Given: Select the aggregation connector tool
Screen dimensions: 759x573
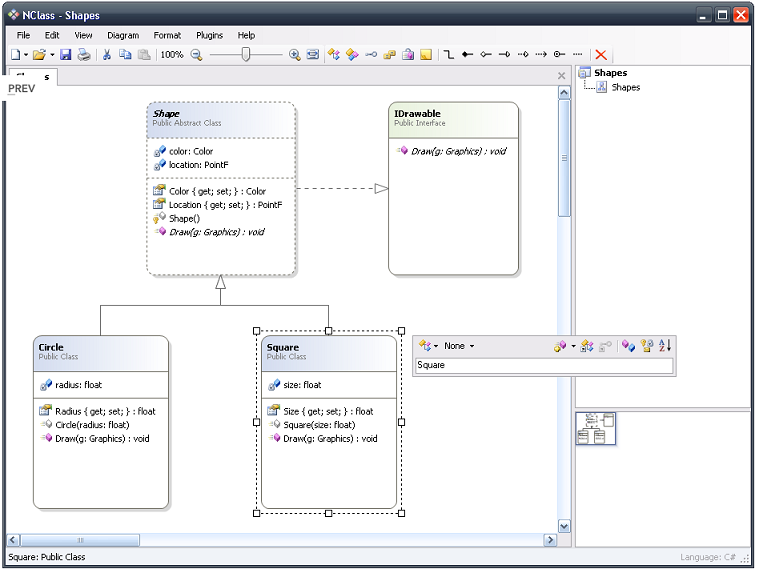Looking at the screenshot, I should coord(486,55).
